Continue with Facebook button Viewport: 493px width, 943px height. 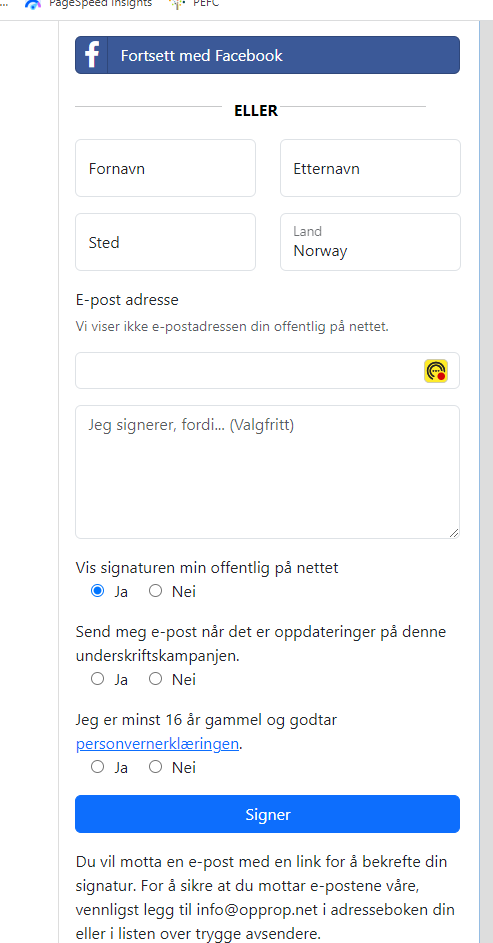(x=268, y=55)
